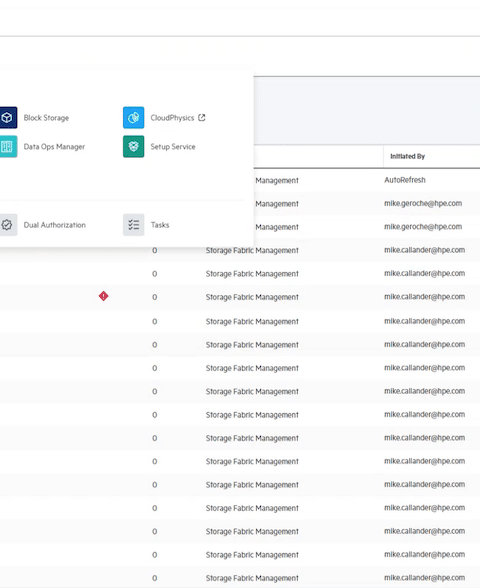Viewport: 480px width, 588px height.
Task: Click the red error diamond icon
Action: click(104, 296)
